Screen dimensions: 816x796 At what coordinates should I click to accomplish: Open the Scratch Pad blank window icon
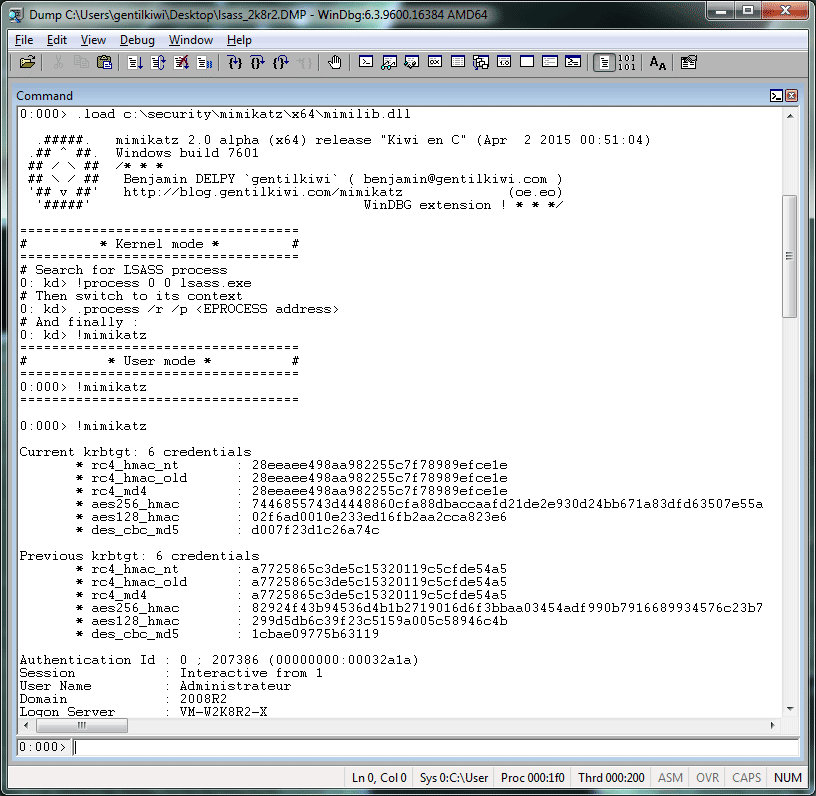[x=527, y=62]
